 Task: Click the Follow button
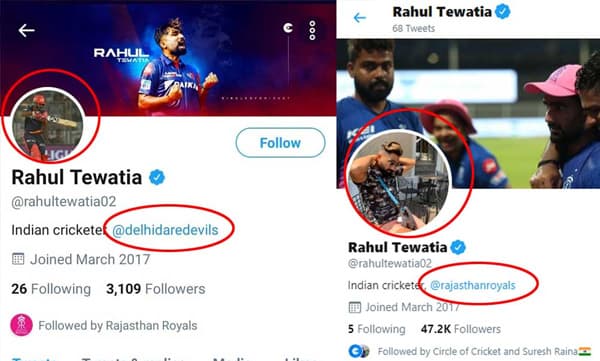pos(280,143)
